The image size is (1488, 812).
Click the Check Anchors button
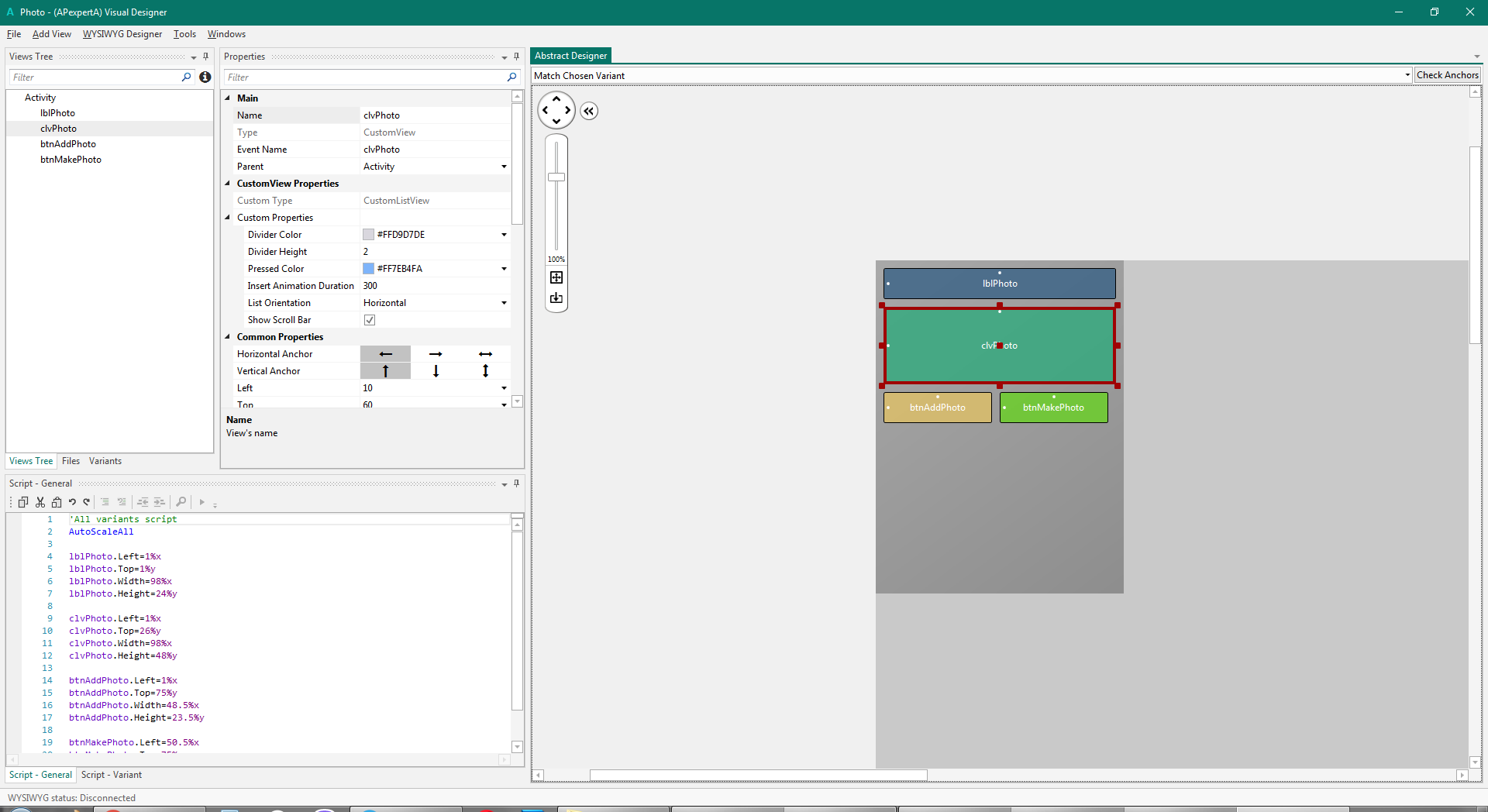pos(1447,75)
